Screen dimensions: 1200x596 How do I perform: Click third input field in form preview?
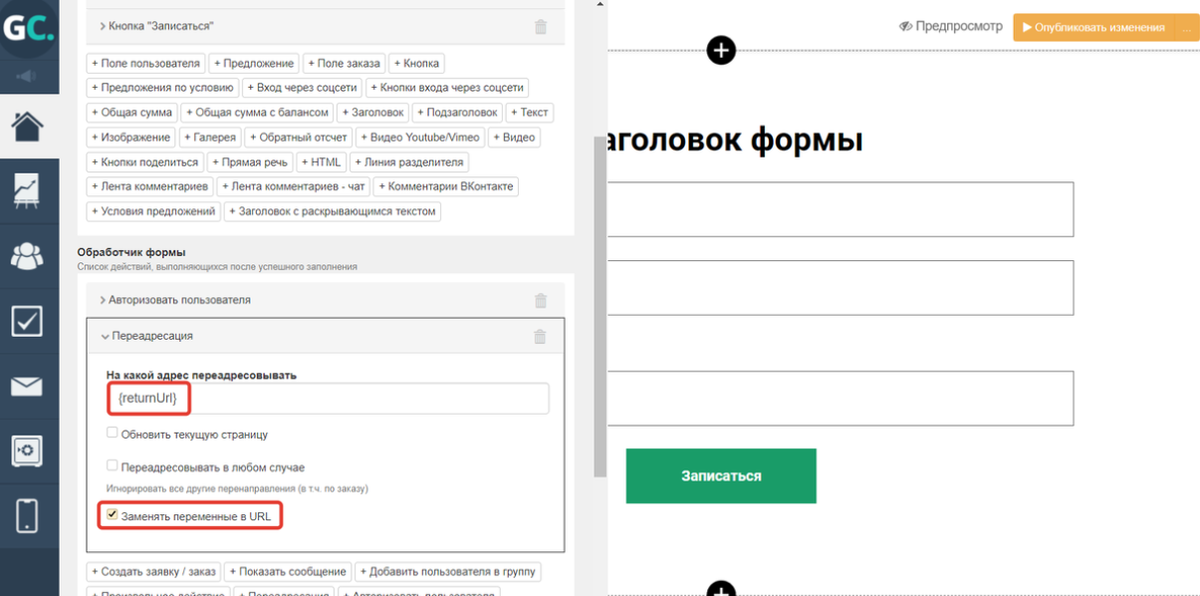[840, 398]
